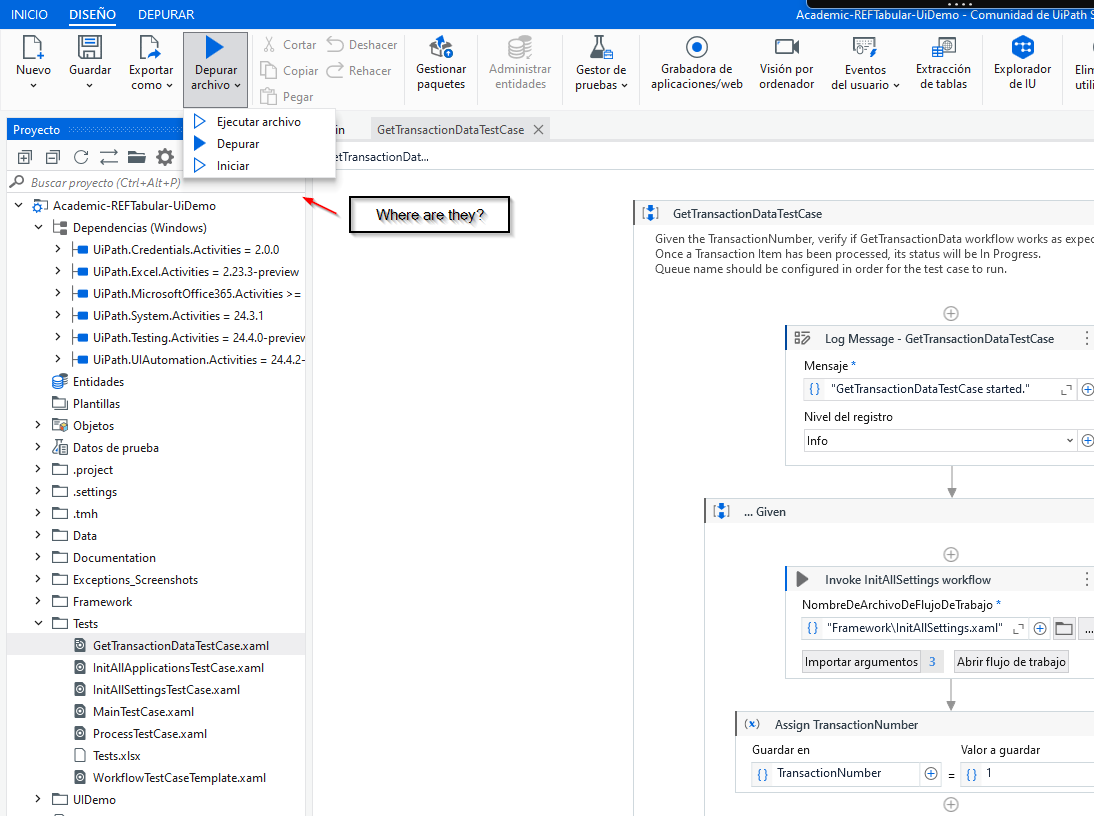The width and height of the screenshot is (1094, 816).
Task: Browse workflow file folder button
Action: click(1064, 628)
